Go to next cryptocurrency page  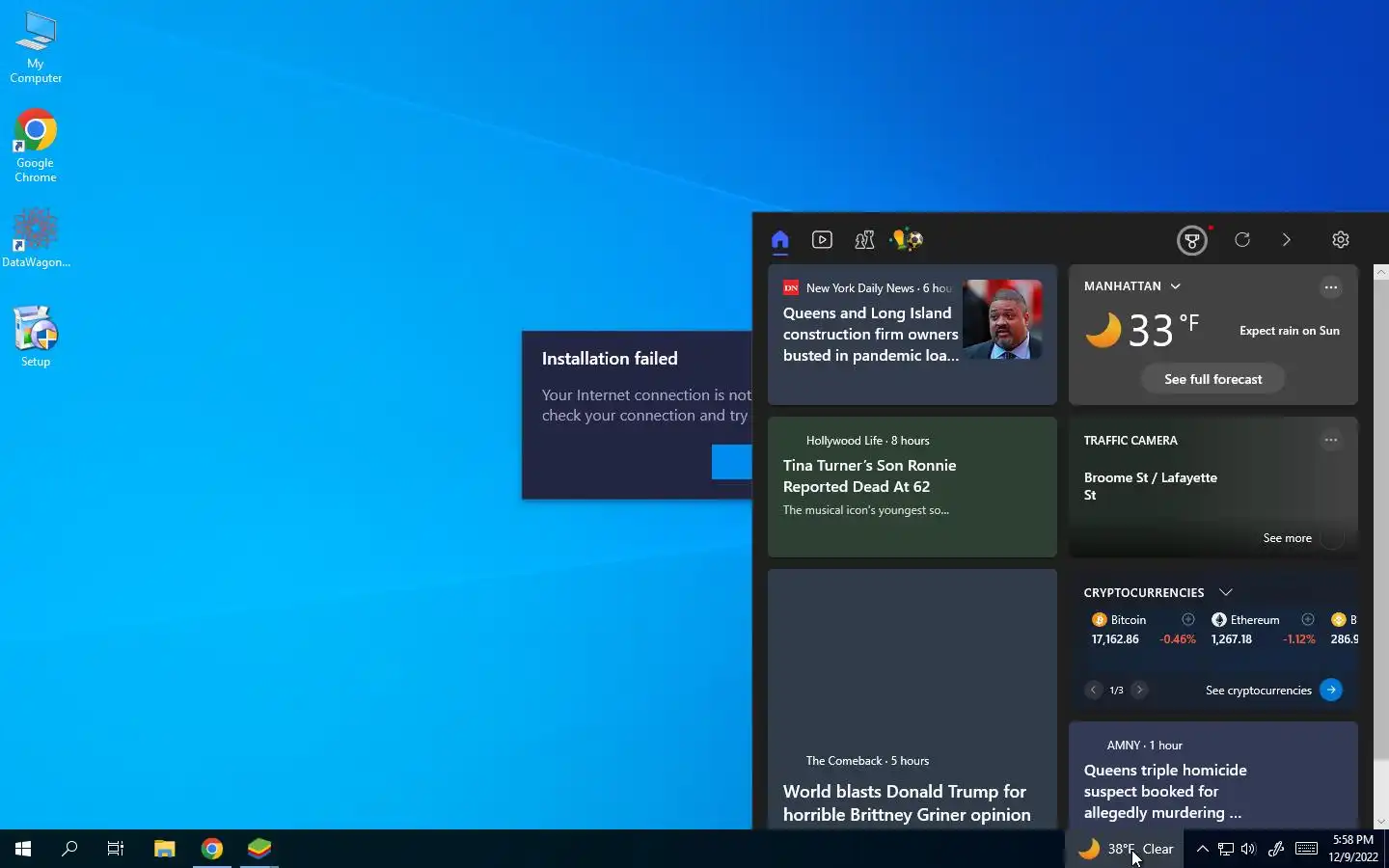tap(1139, 690)
